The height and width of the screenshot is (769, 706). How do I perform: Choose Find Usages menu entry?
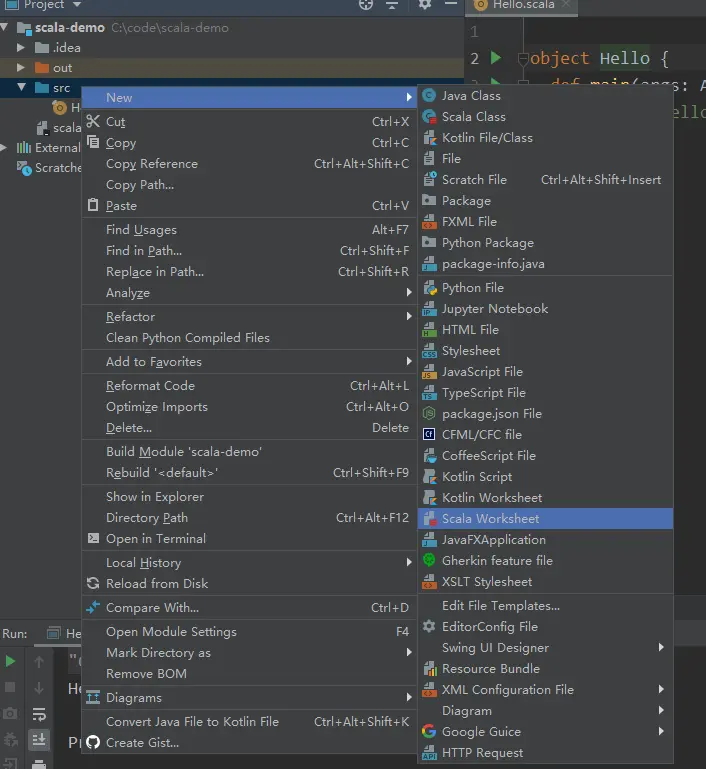point(249,230)
